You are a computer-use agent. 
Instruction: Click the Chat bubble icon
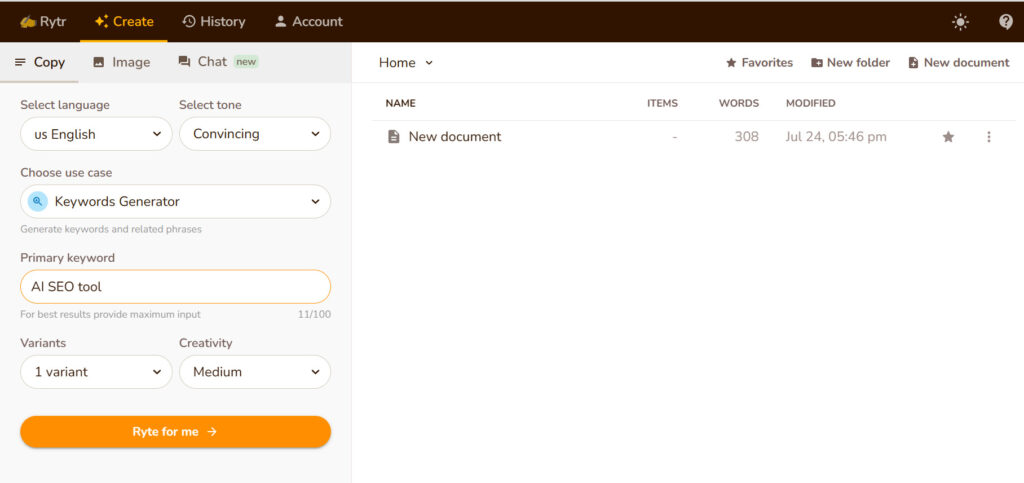(184, 62)
